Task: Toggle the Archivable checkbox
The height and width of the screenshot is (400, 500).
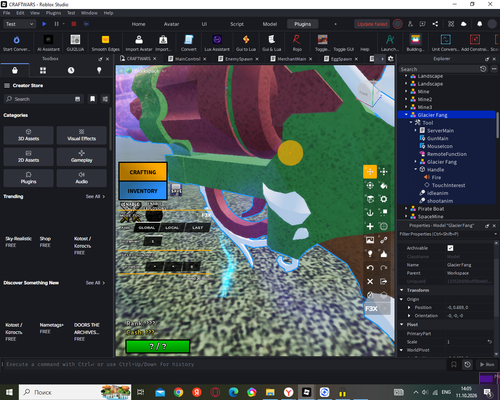Action: 450,248
